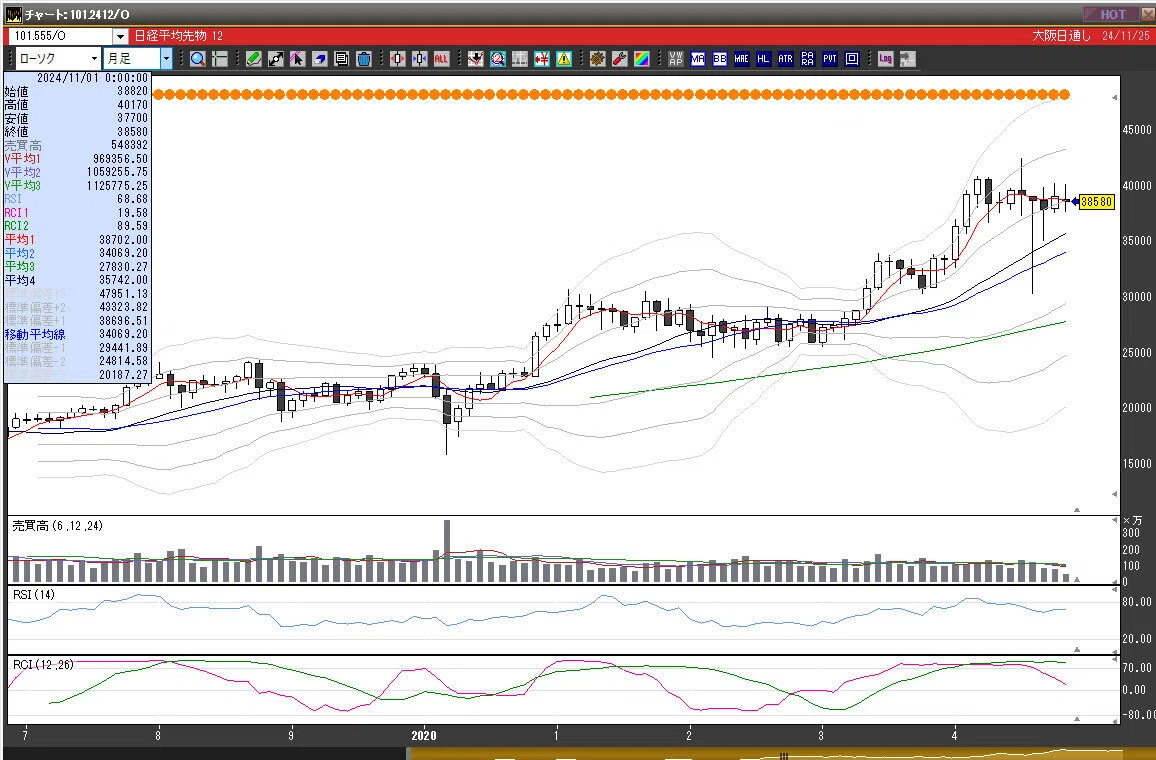Toggle the PVT pivot indicator

830,59
